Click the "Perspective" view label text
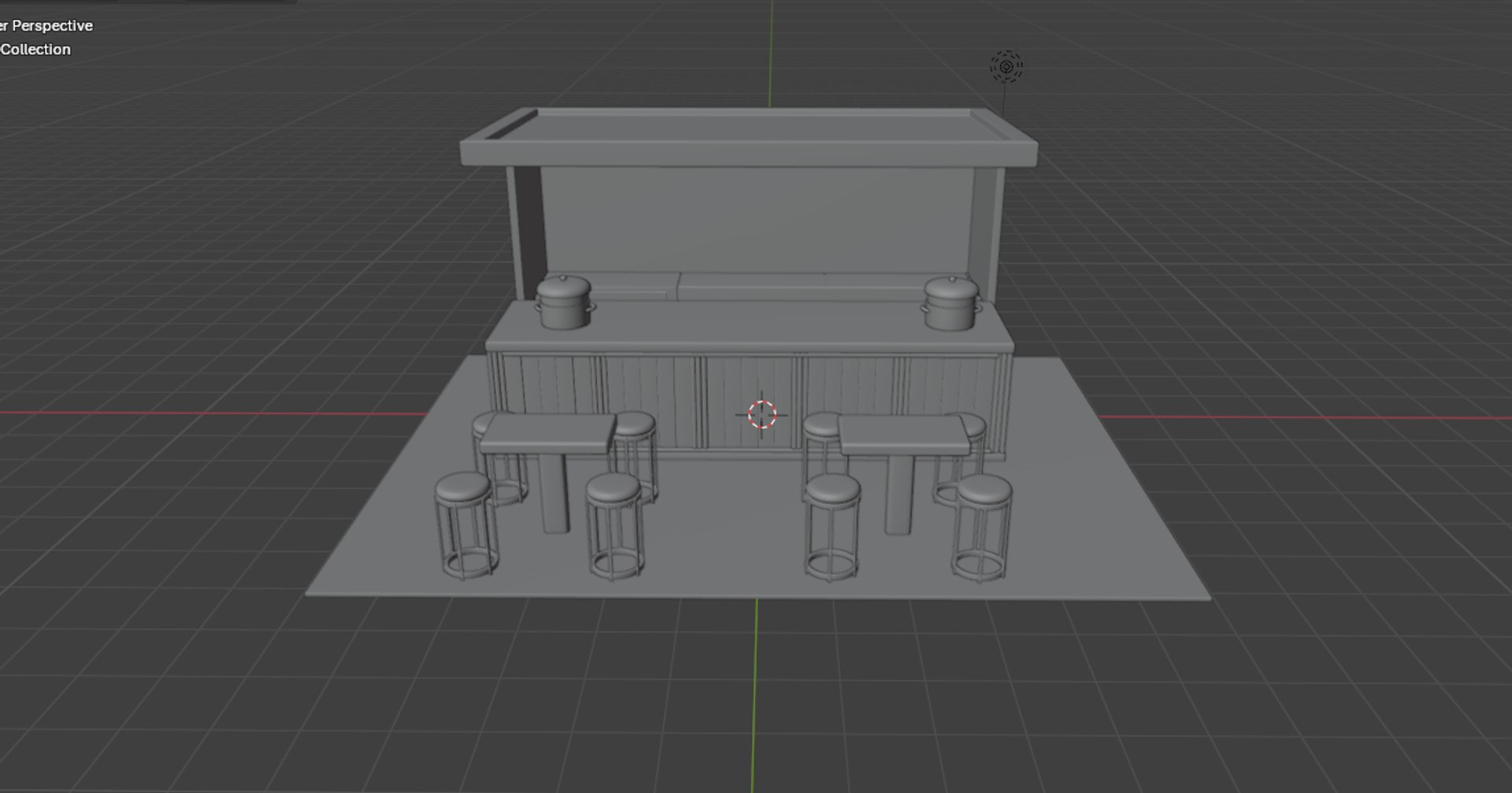1512x793 pixels. (52, 26)
